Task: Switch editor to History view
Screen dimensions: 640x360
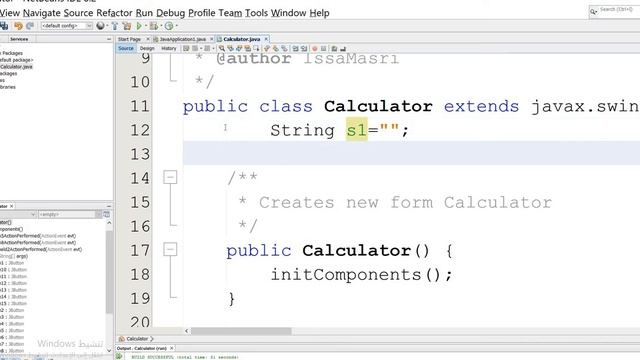Action: [169, 48]
